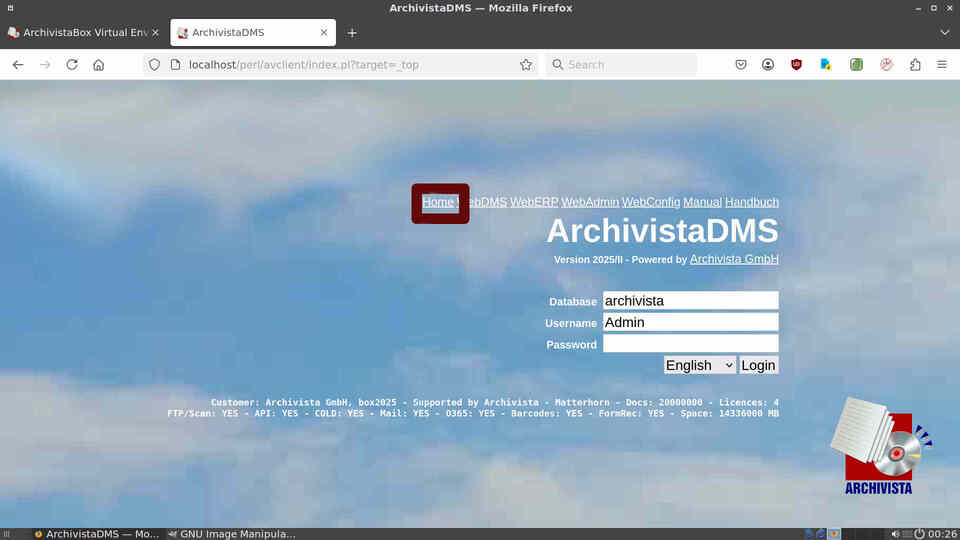Click the red circular extension icon
The width and height of the screenshot is (960, 540).
coord(886,65)
